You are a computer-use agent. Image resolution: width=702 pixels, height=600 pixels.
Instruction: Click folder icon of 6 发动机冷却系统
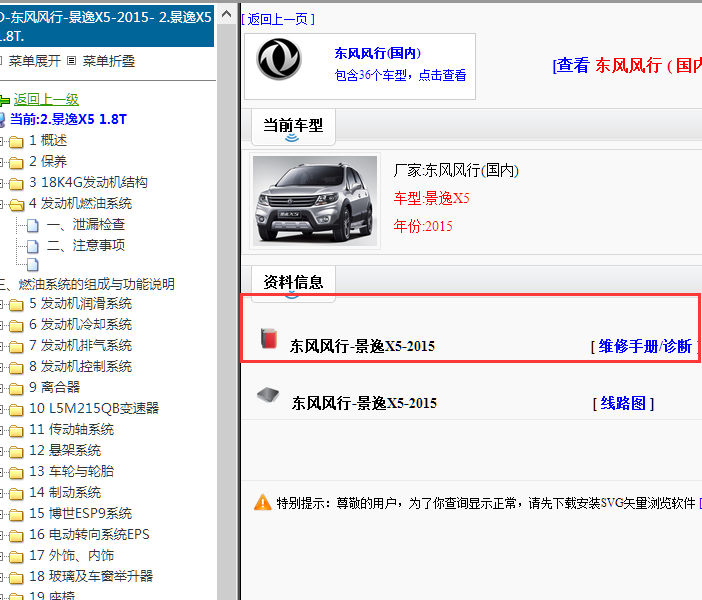coord(16,326)
